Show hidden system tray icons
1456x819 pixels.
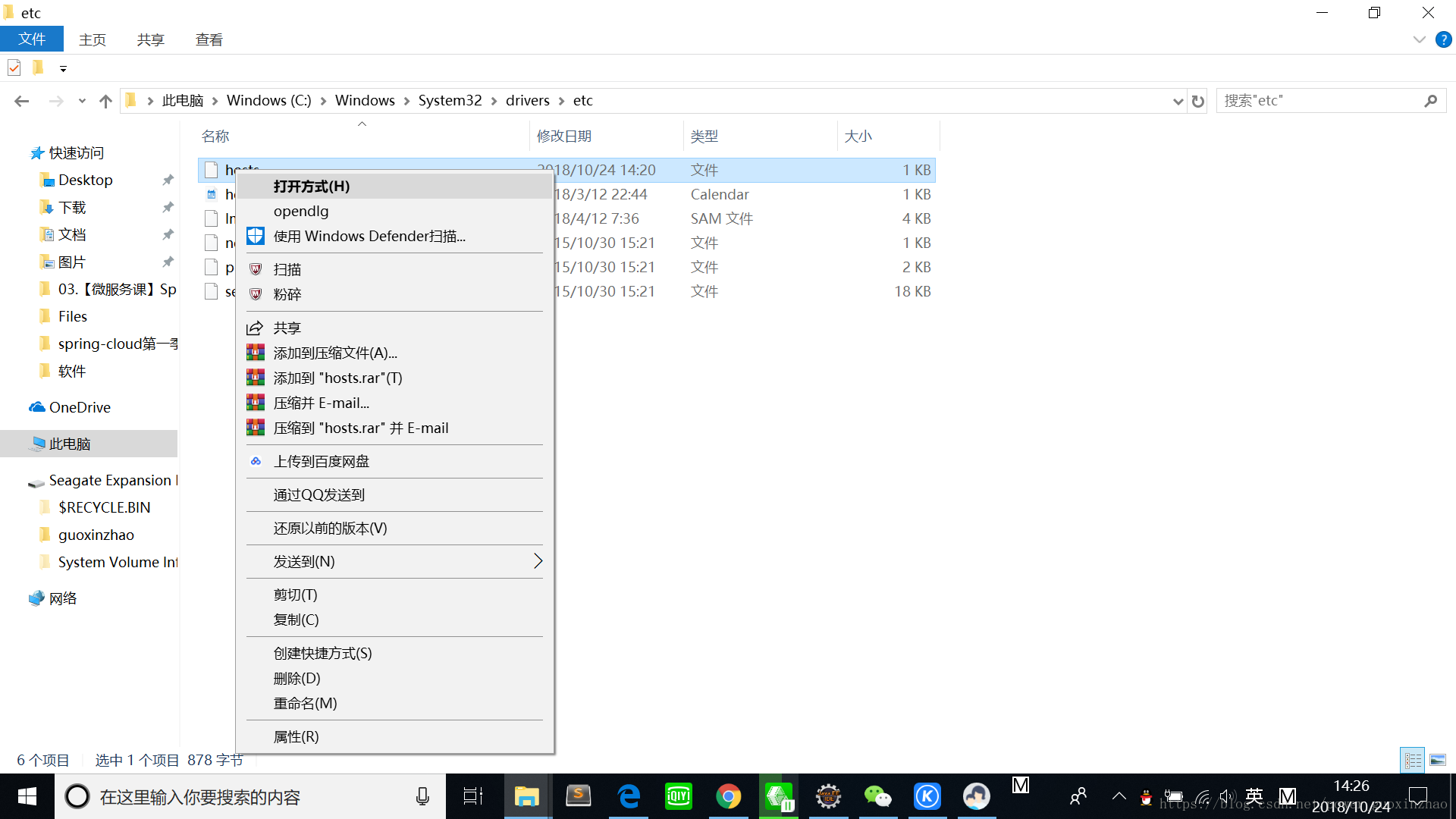coord(1119,796)
